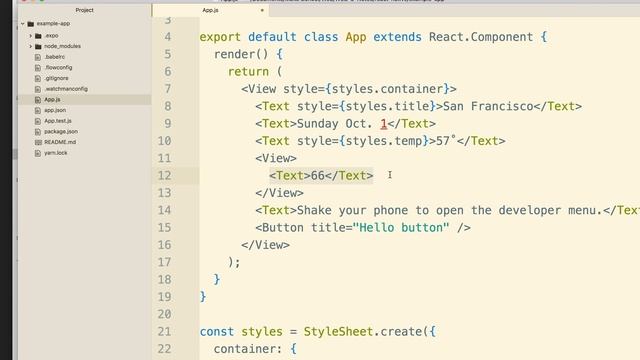Viewport: 640px width, 360px height.
Task: Click the 'return' keyword on line 6
Action: [248, 72]
